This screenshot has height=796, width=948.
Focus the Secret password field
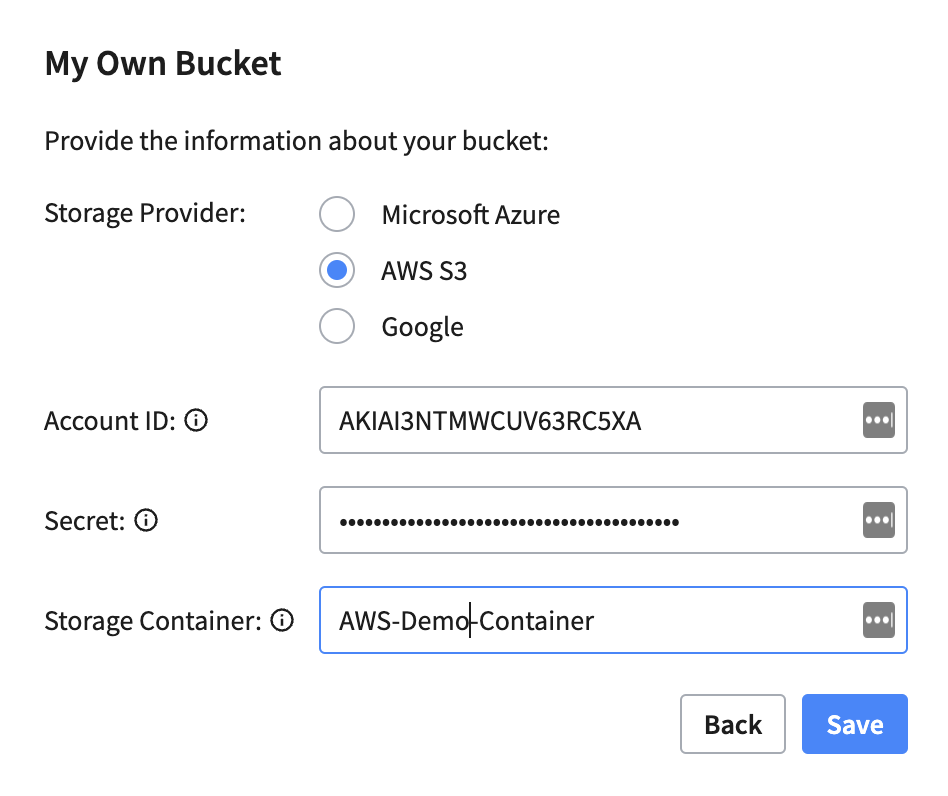point(590,520)
